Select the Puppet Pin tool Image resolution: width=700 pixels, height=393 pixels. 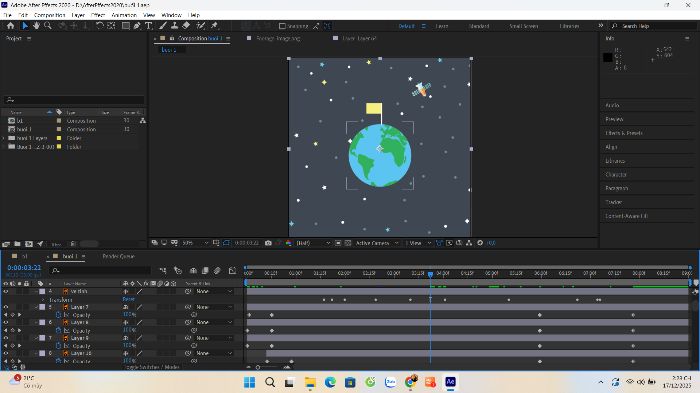point(214,26)
